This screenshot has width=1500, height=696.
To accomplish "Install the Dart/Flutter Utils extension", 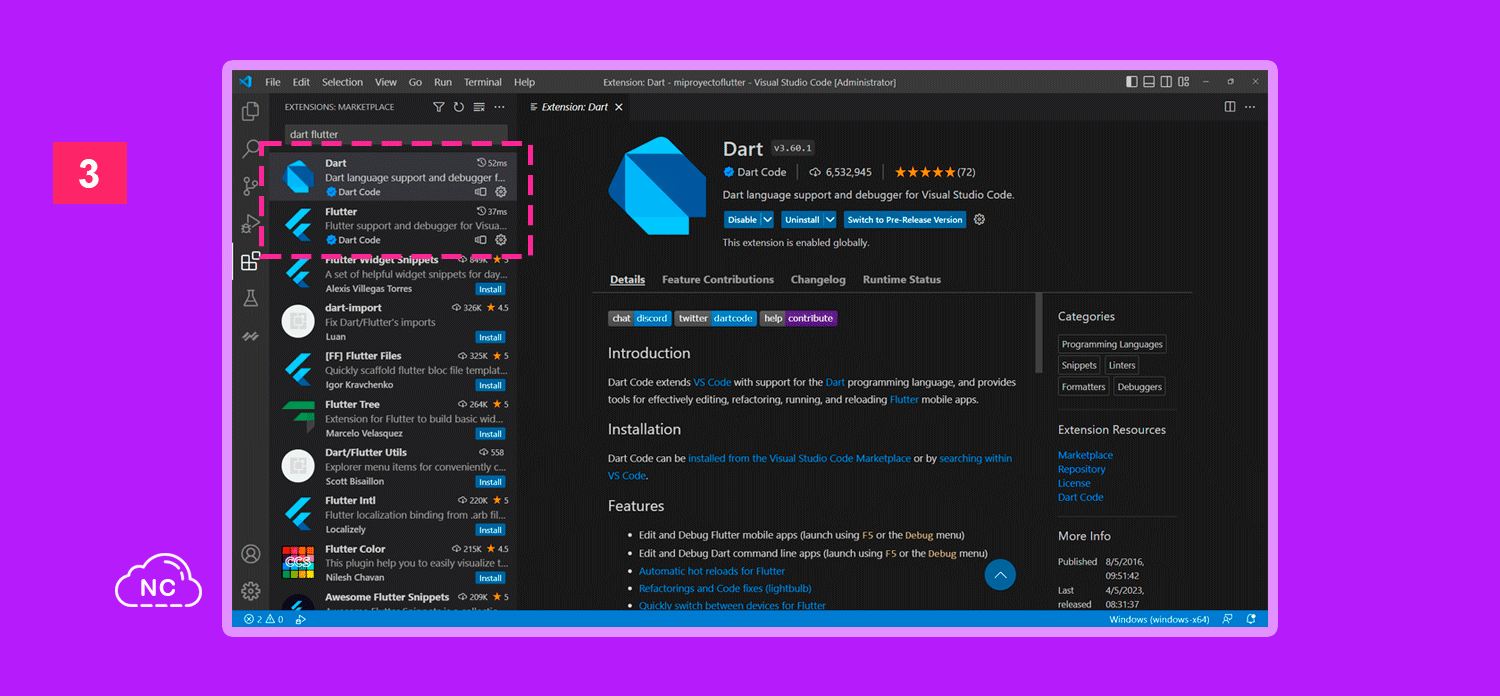I will point(490,482).
